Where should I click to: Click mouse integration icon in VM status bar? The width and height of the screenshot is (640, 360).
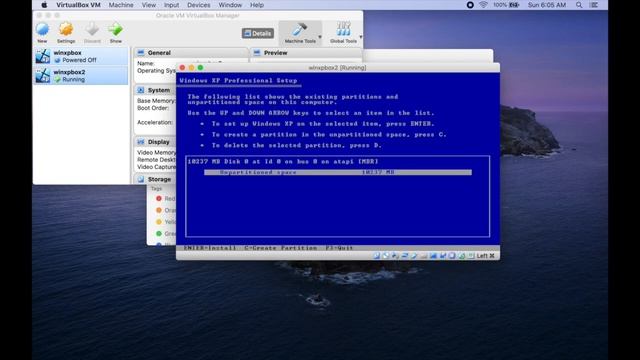tap(462, 256)
